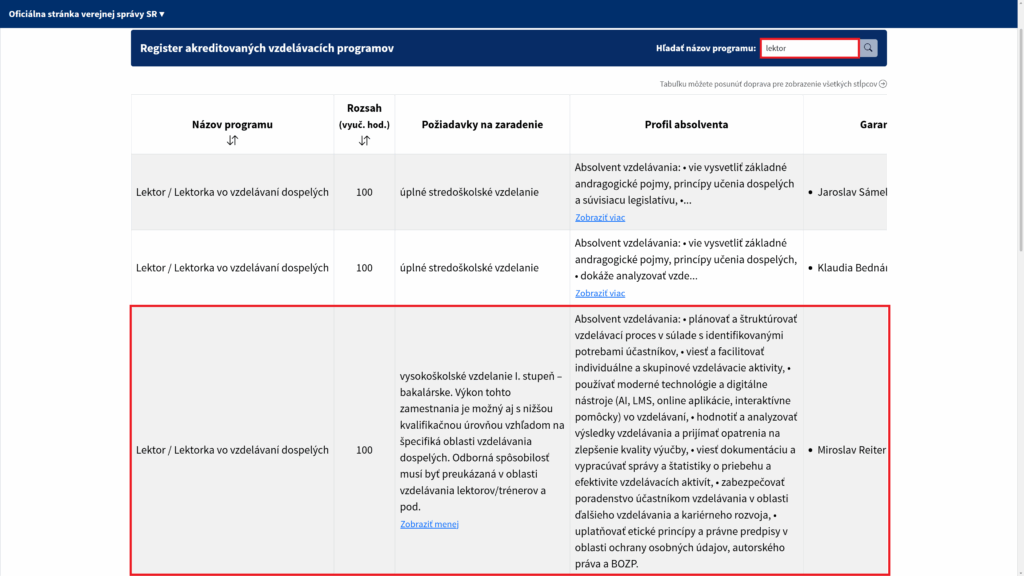
Task: Click program name in Jaroslav Sámel row
Action: click(x=232, y=192)
